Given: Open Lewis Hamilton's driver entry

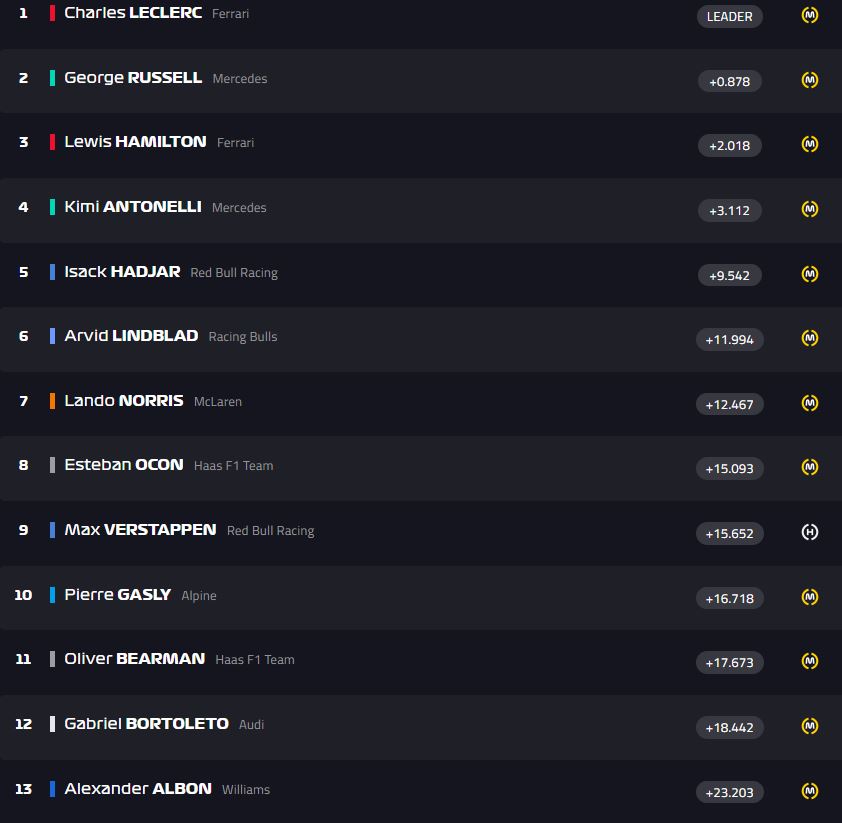Looking at the screenshot, I should (135, 142).
